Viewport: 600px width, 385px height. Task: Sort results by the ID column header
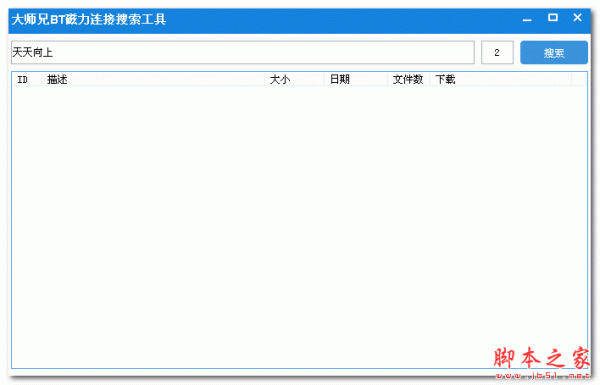point(27,79)
